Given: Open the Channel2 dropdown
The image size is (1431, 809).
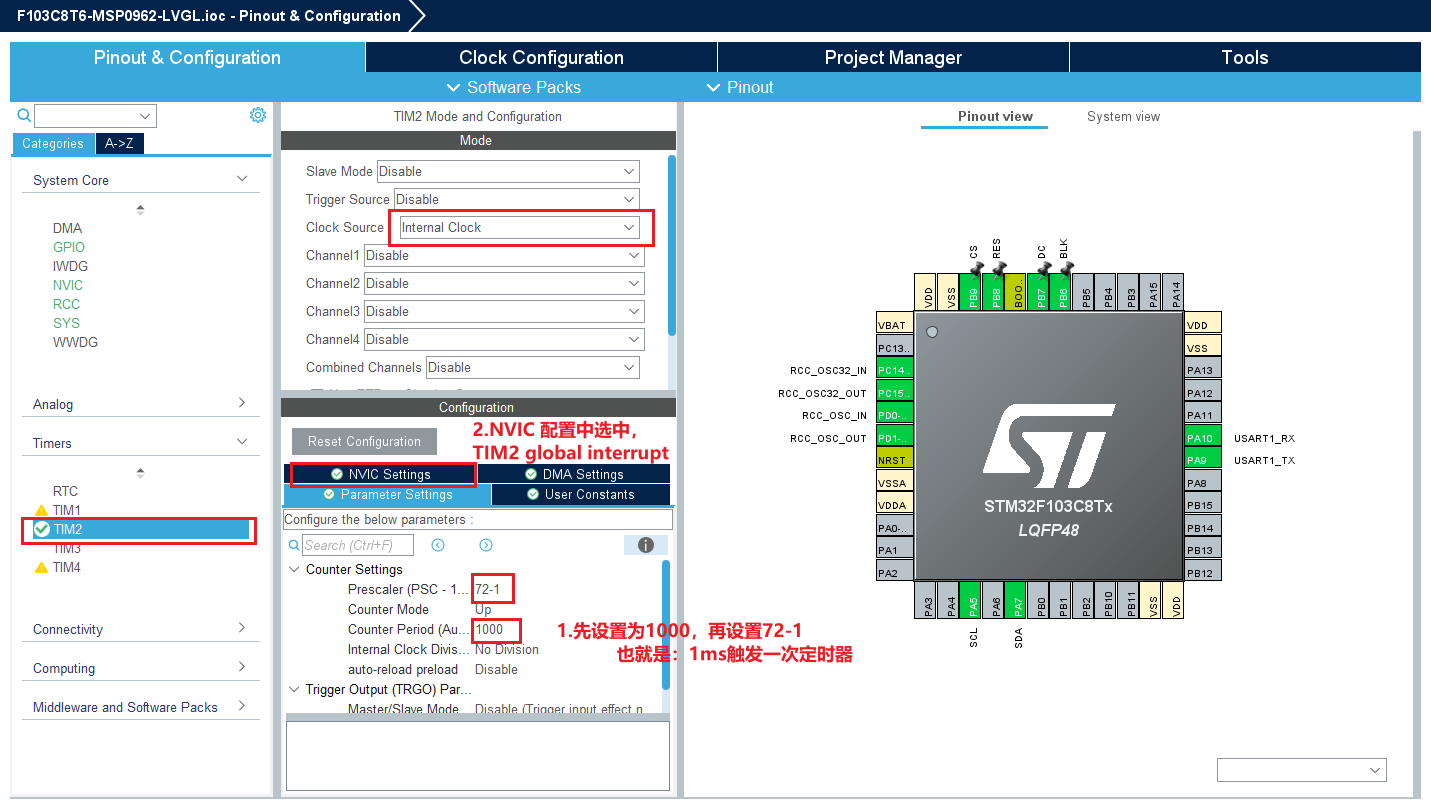Looking at the screenshot, I should pyautogui.click(x=504, y=283).
